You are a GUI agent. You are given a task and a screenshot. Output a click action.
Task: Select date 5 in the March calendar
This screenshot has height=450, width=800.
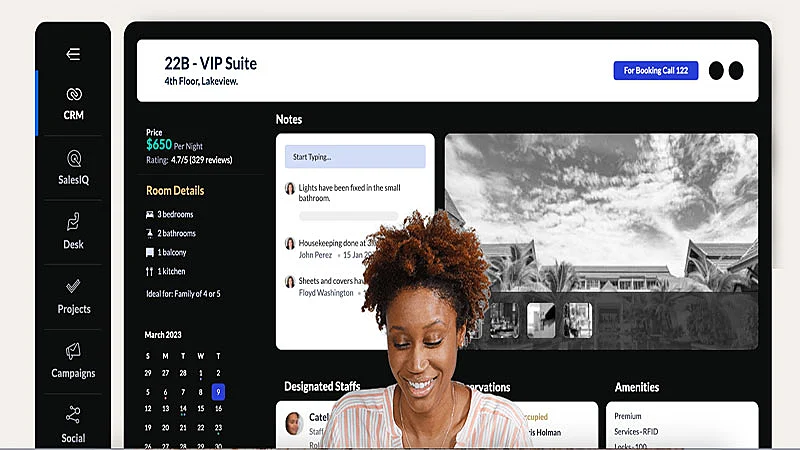(x=148, y=392)
